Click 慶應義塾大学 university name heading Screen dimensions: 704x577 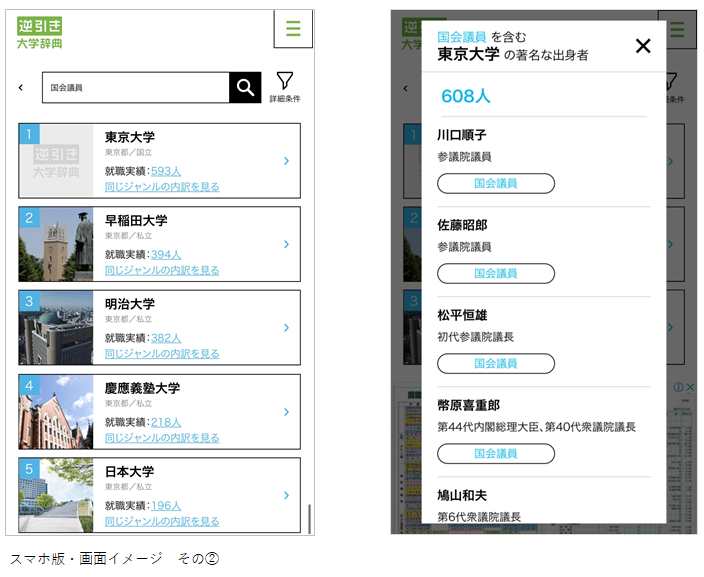tap(142, 388)
